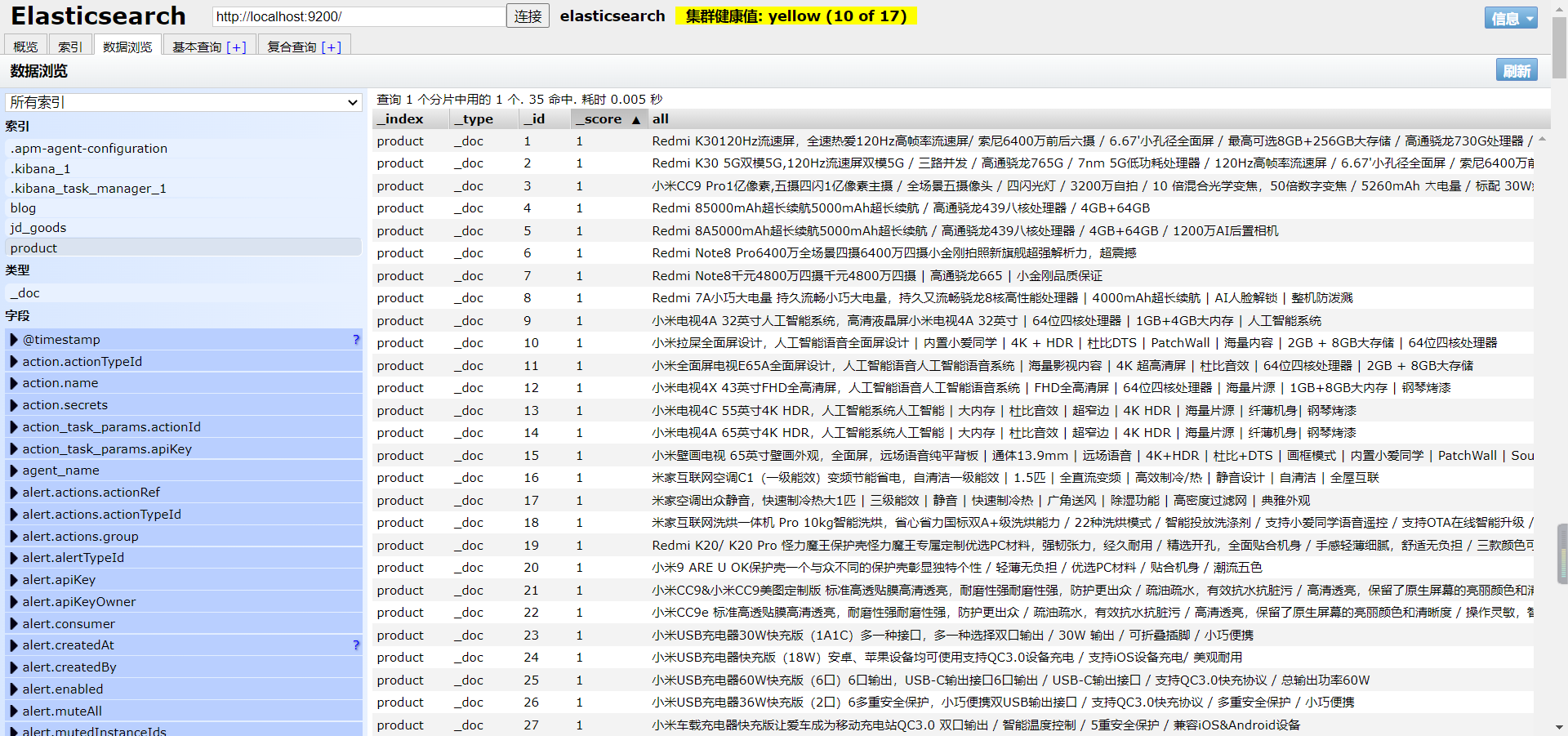Sort by the _id column header
This screenshot has width=1568, height=736.
point(545,119)
